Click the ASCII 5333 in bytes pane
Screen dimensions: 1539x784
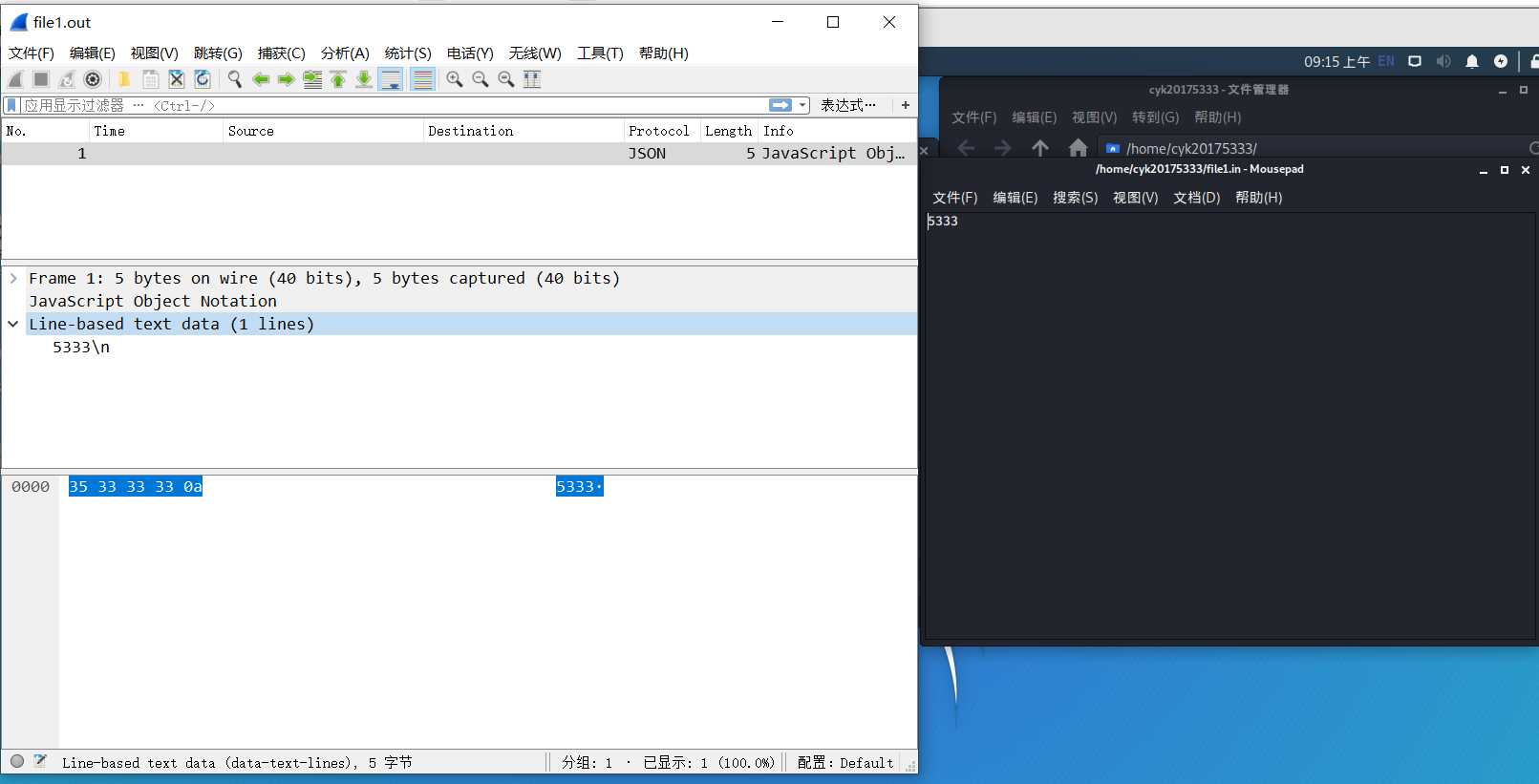[579, 487]
